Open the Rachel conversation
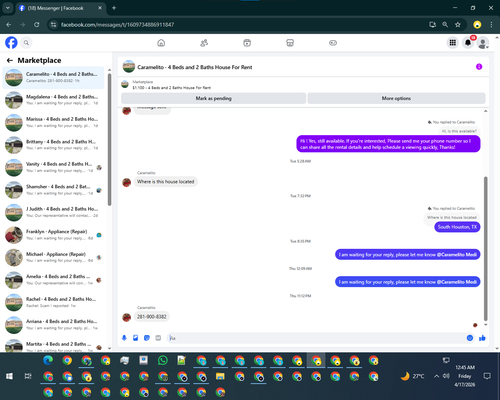The width and height of the screenshot is (500, 400). pyautogui.click(x=53, y=302)
